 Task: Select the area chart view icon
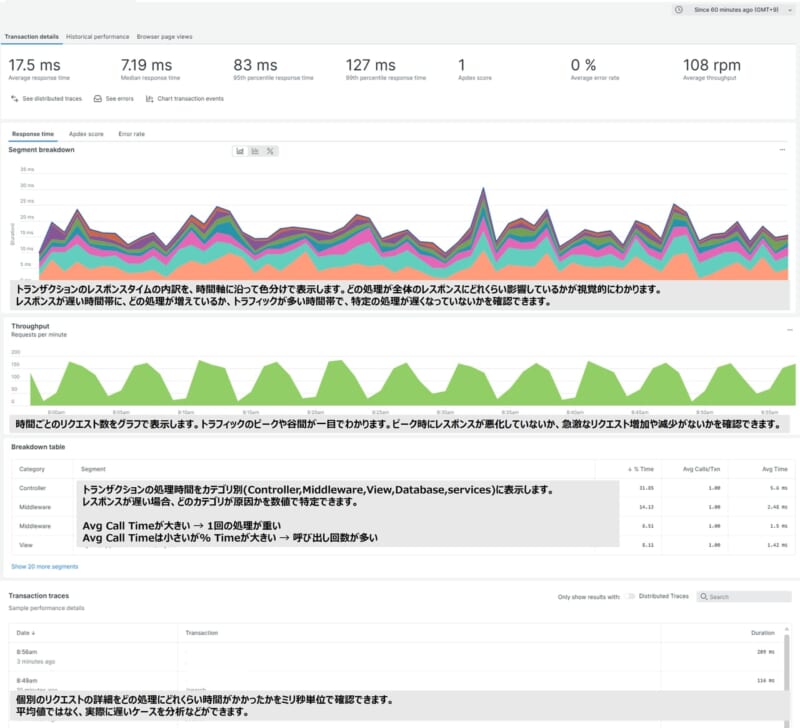(x=240, y=151)
